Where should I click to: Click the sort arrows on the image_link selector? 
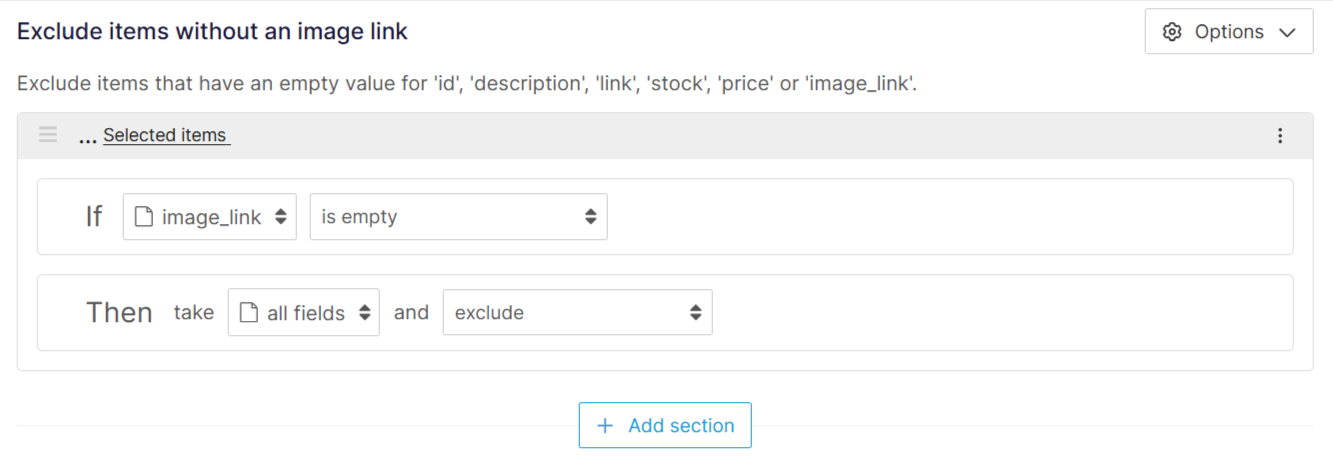pyautogui.click(x=281, y=217)
